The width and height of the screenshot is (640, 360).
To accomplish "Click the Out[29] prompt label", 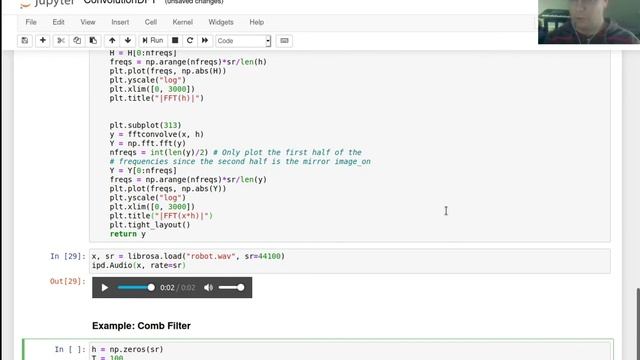I will tap(68, 281).
